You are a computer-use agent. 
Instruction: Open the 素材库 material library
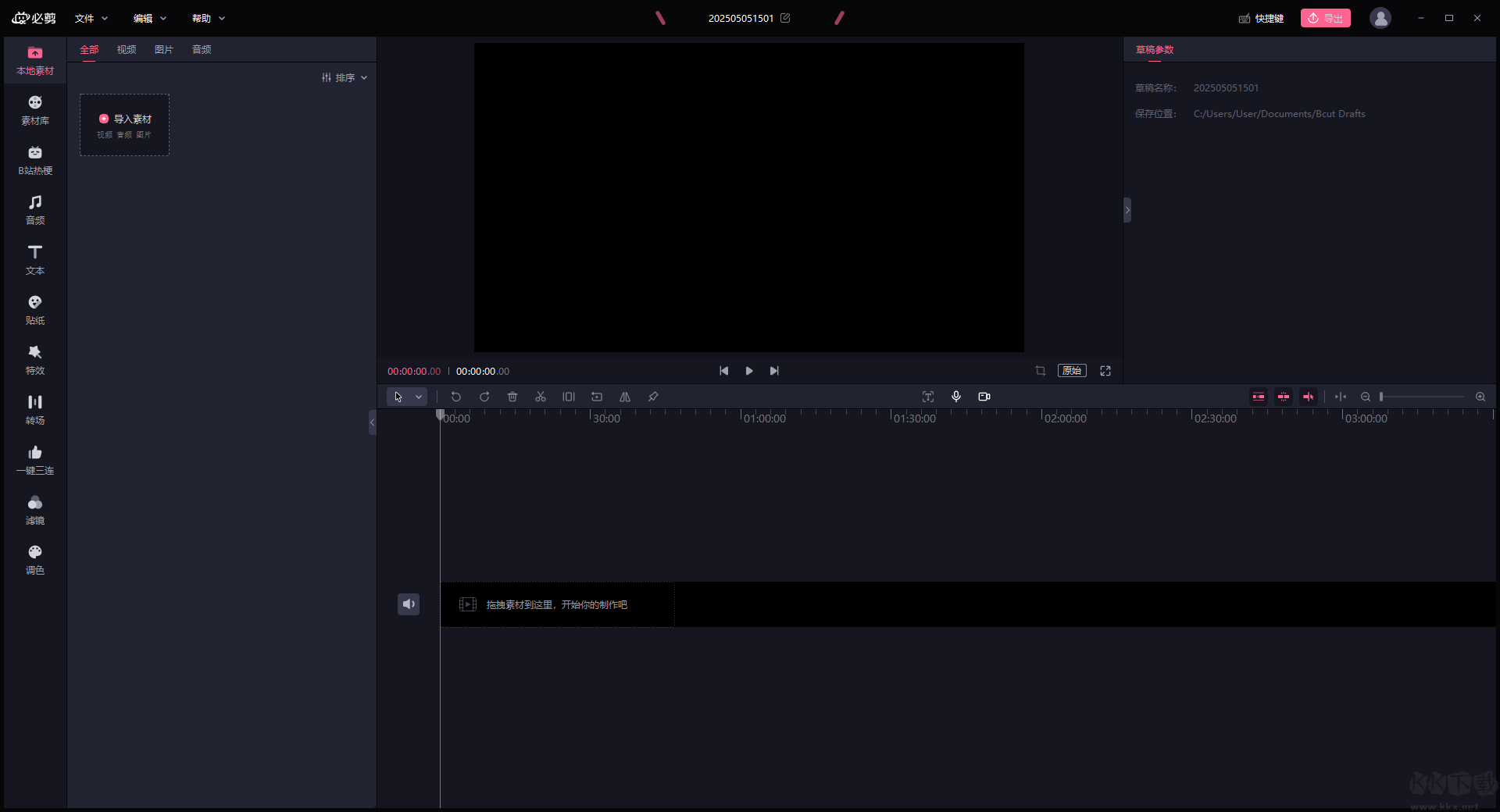coord(35,111)
